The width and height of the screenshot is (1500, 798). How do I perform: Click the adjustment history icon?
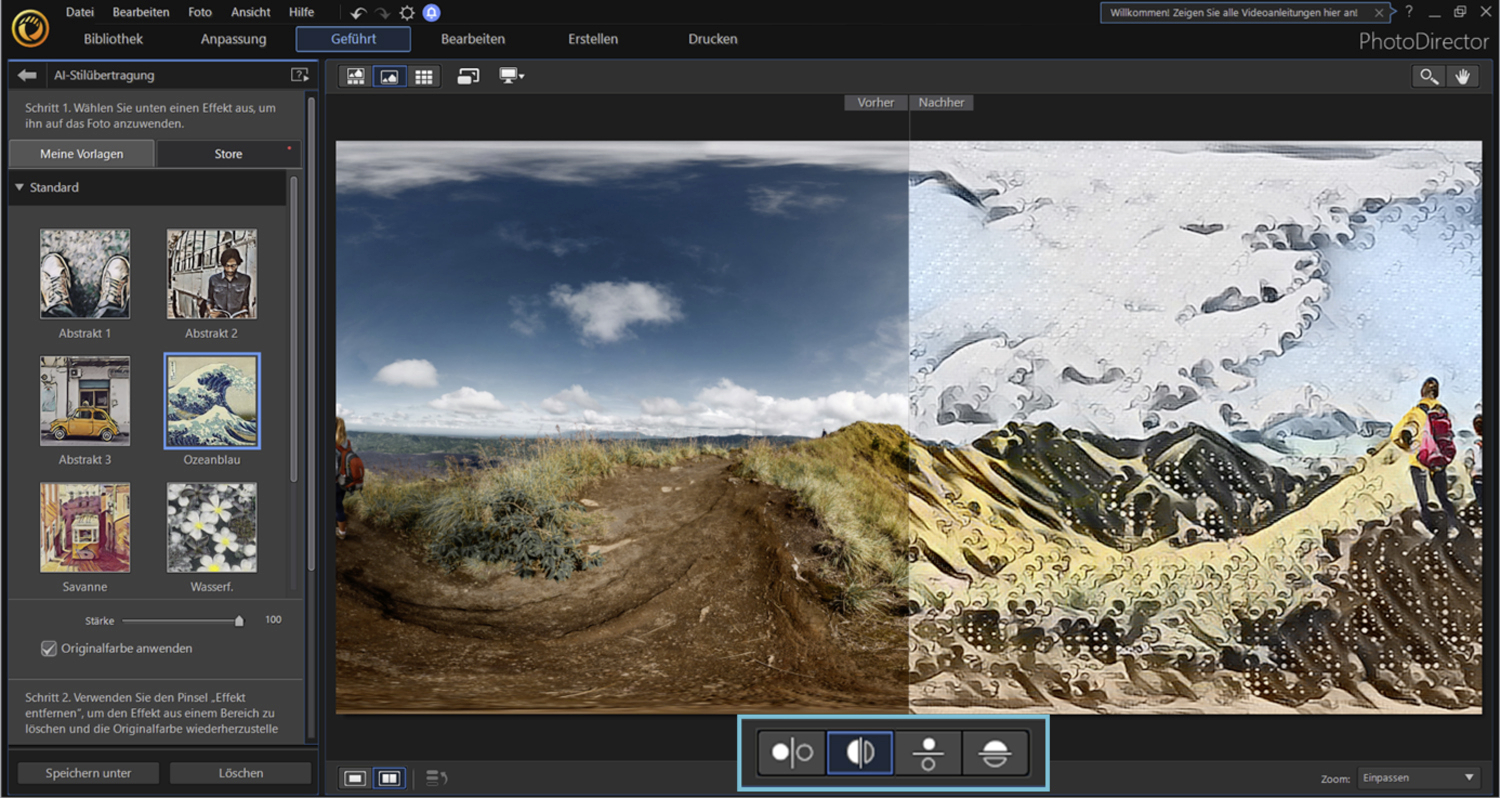coord(434,776)
